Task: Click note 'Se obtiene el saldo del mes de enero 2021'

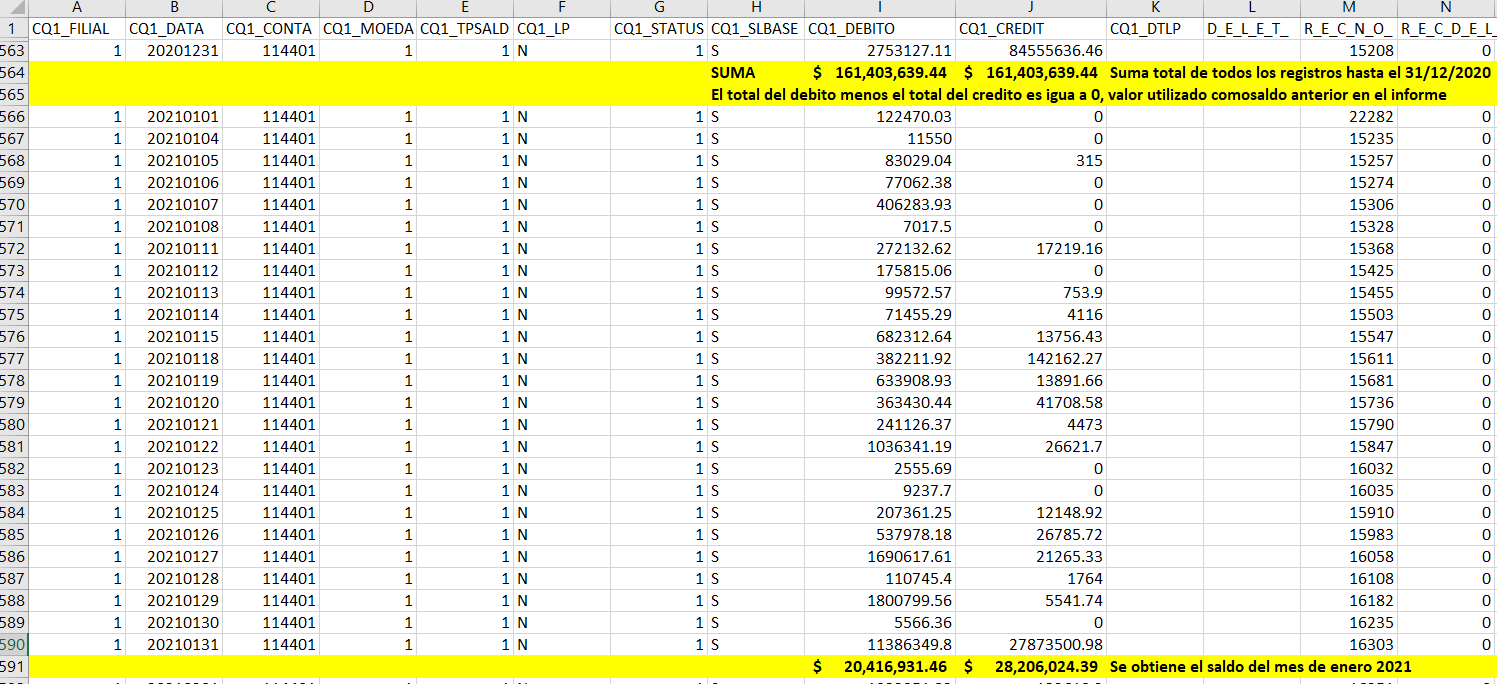Action: pyautogui.click(x=1260, y=667)
